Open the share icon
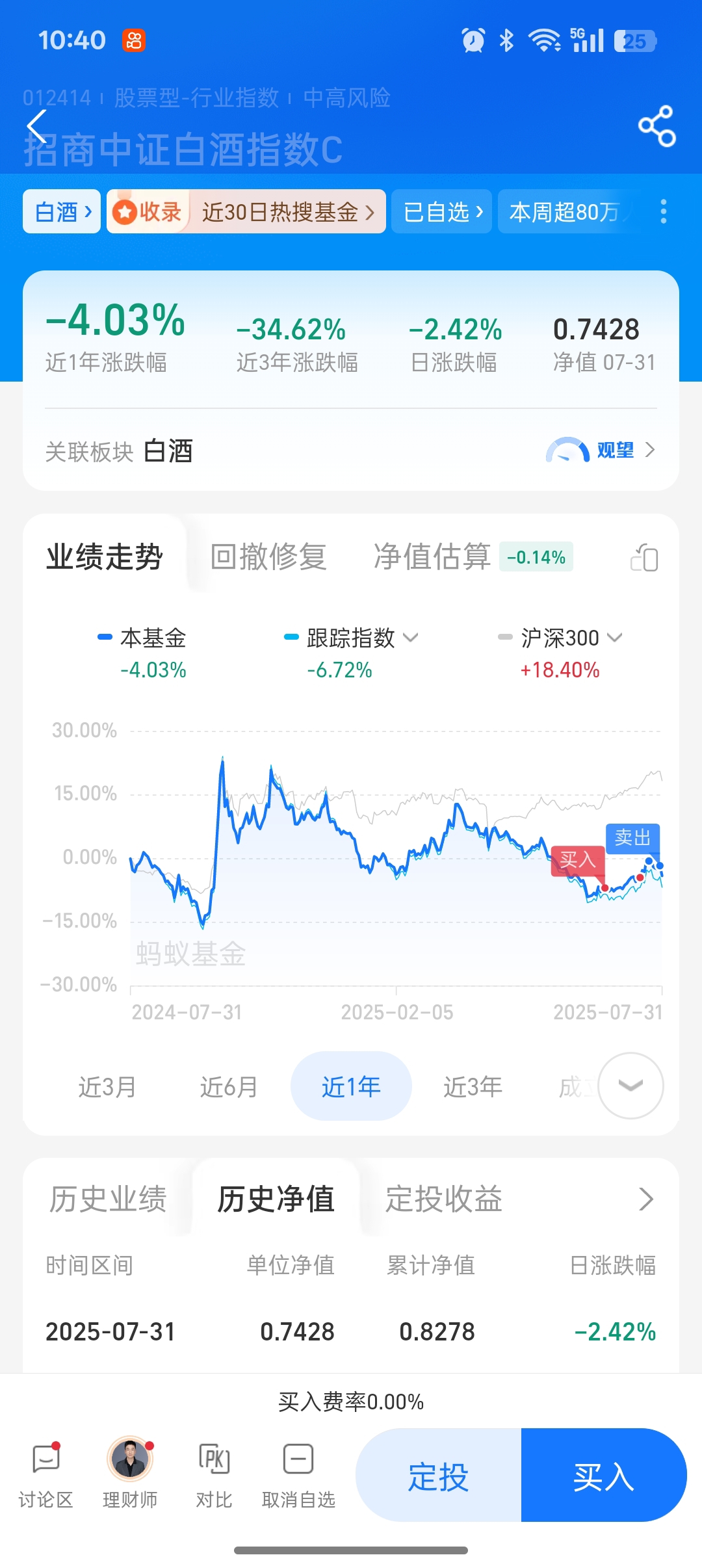The height and width of the screenshot is (1568, 702). (657, 126)
